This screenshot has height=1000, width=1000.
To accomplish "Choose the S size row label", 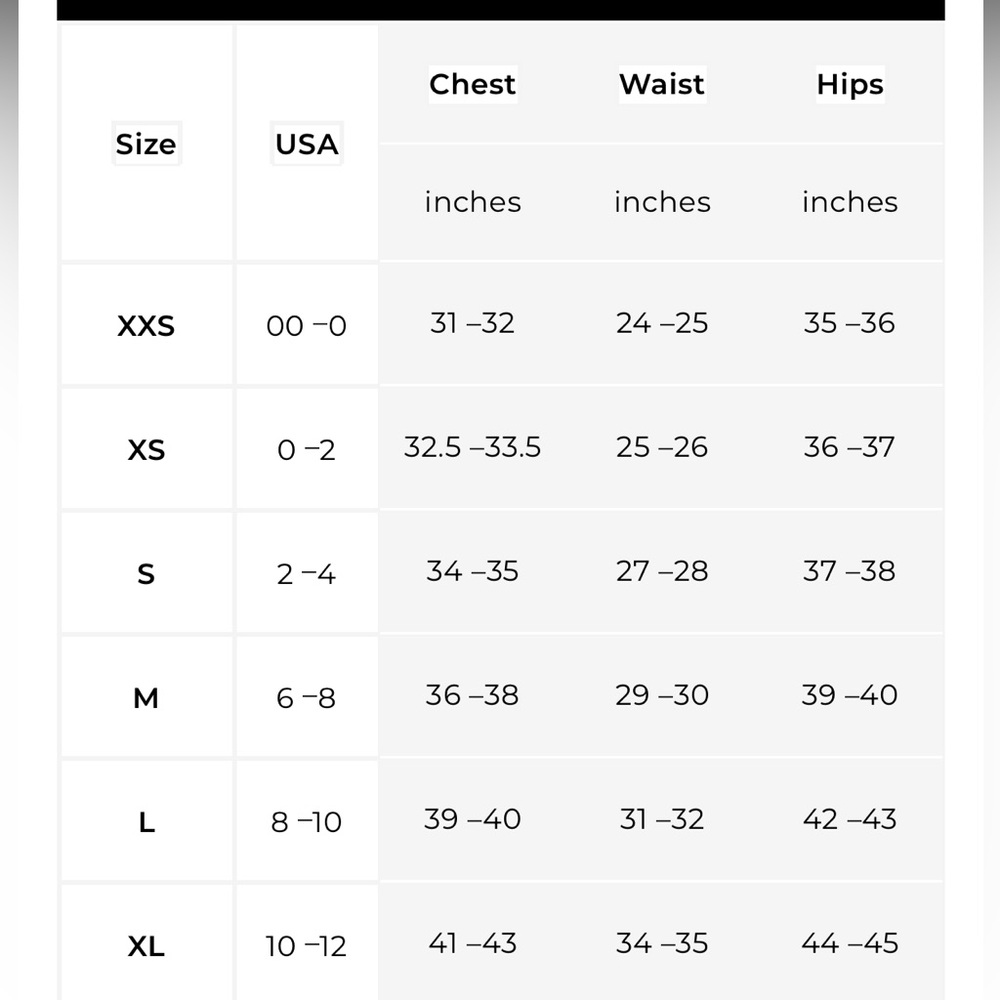I will 146,574.
